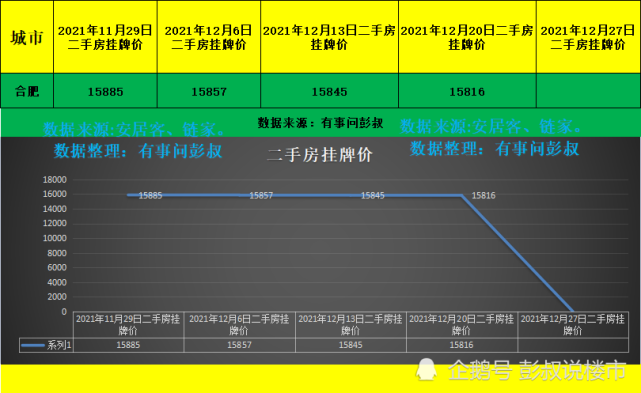Select the empty December 27 value cell
The width and height of the screenshot is (641, 393).
pos(588,91)
